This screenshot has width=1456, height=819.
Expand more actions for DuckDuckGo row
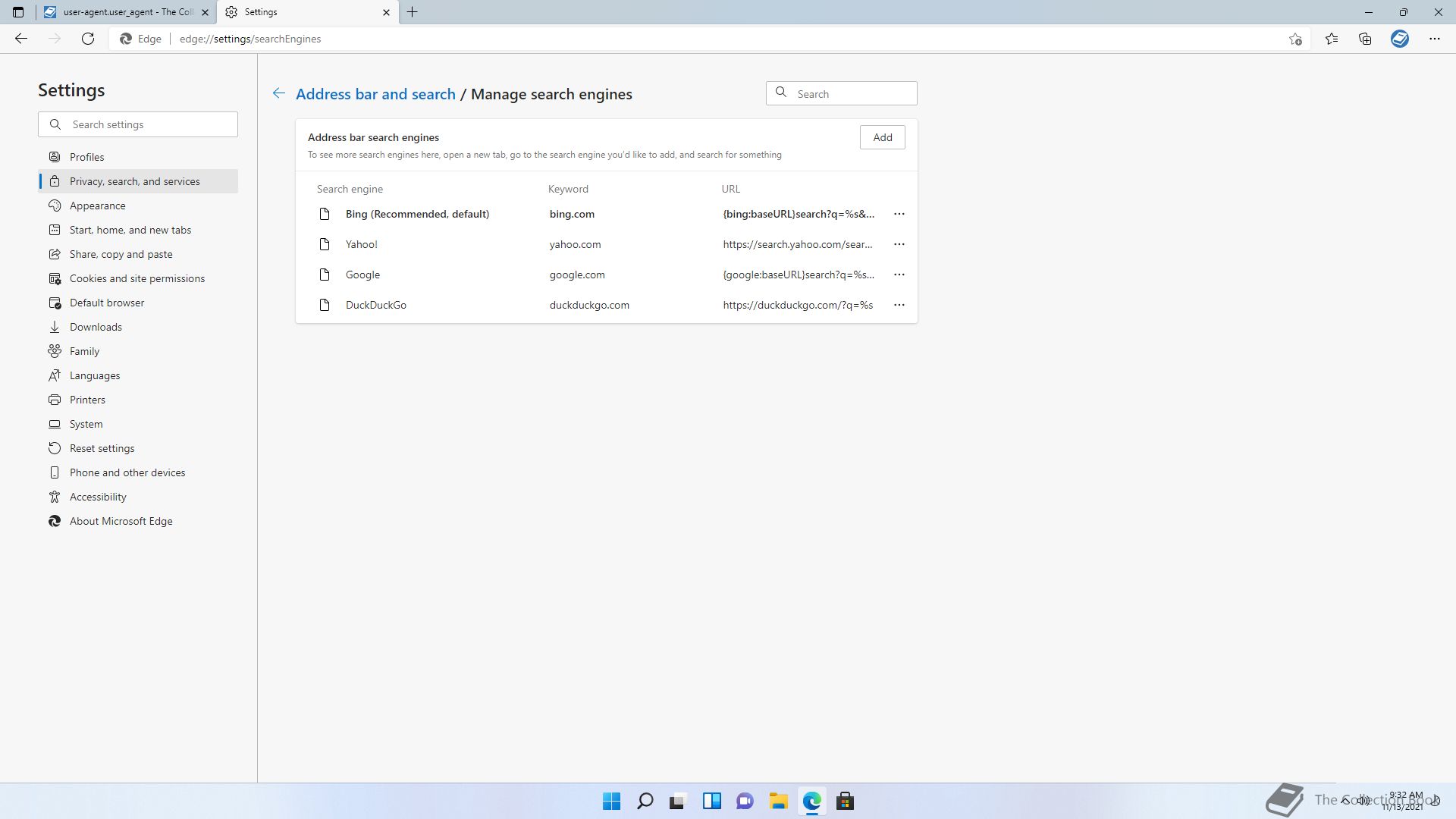(x=899, y=305)
